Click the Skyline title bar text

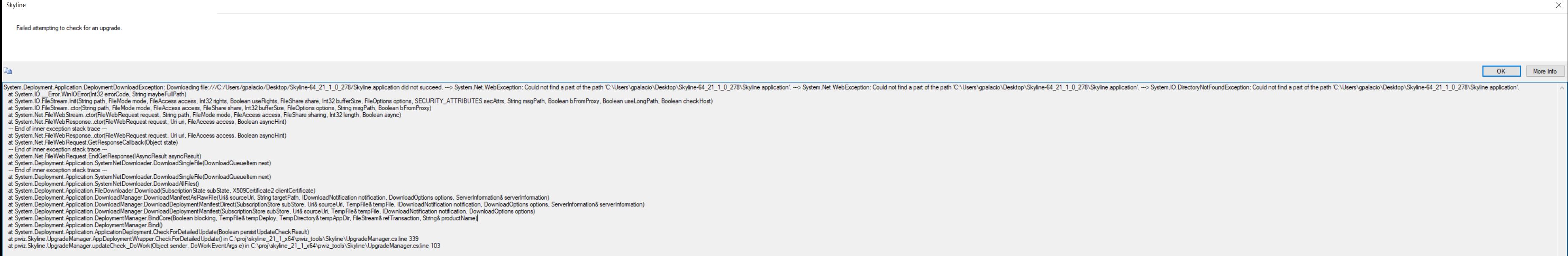[x=16, y=5]
